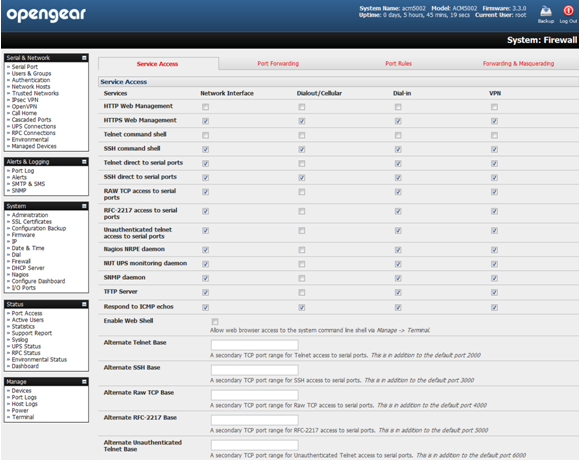Switch to the Port Forwarding tab

(278, 63)
